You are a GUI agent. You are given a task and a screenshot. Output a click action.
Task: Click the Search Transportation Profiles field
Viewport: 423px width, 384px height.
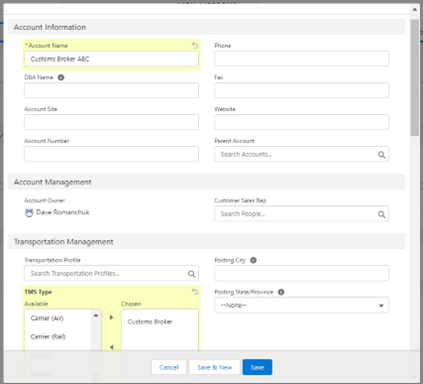point(111,273)
